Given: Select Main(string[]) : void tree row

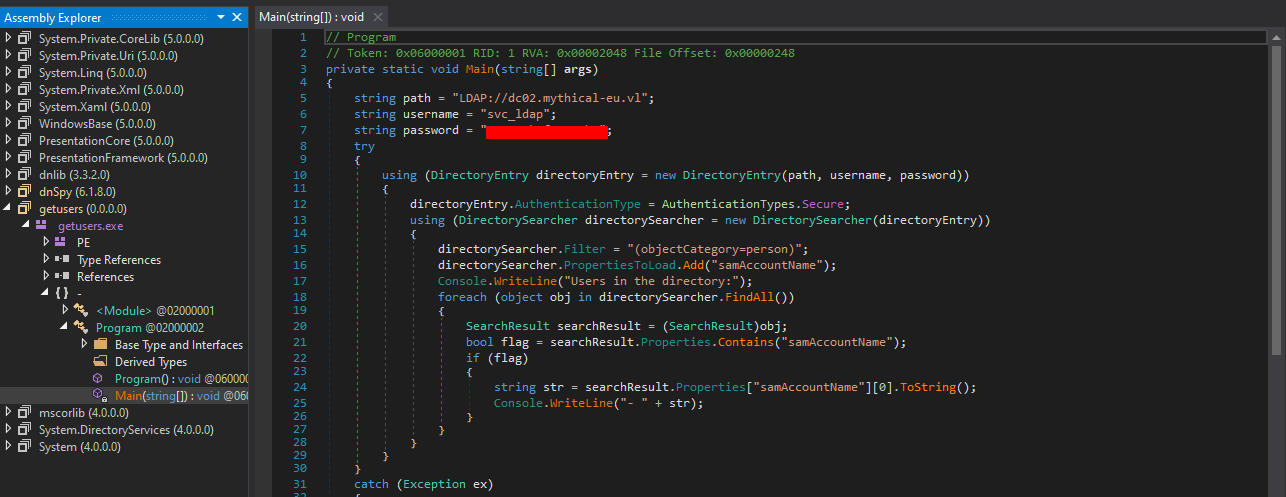Looking at the screenshot, I should [124, 395].
